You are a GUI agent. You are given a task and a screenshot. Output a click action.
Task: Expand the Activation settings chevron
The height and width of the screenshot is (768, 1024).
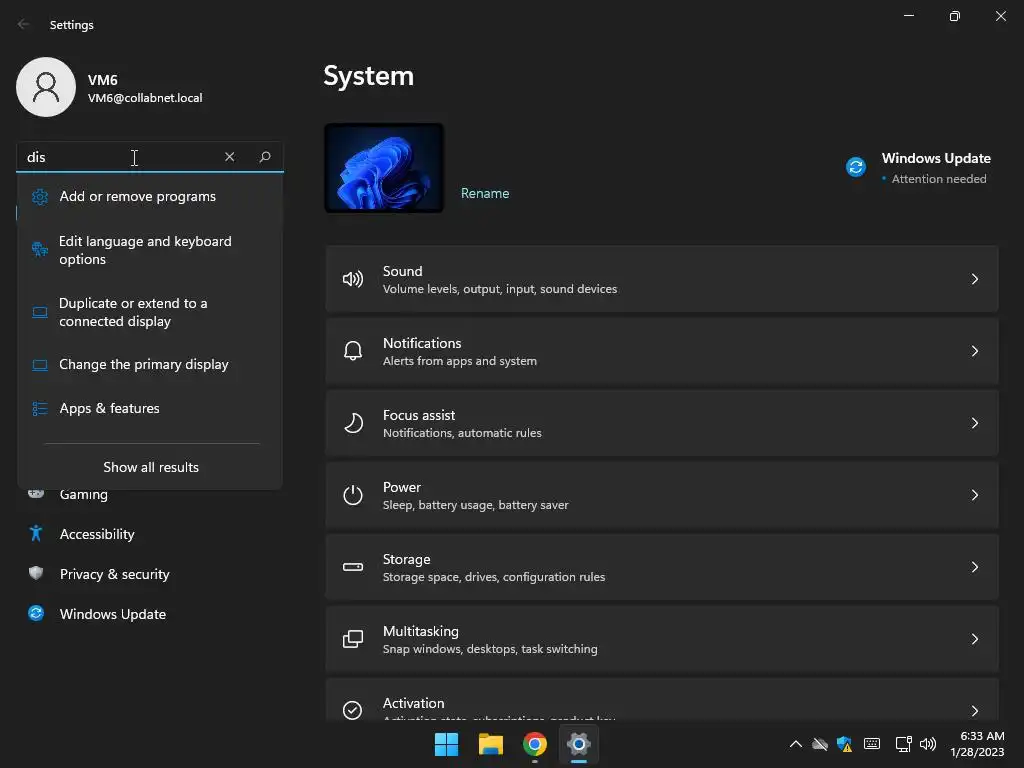coord(974,711)
